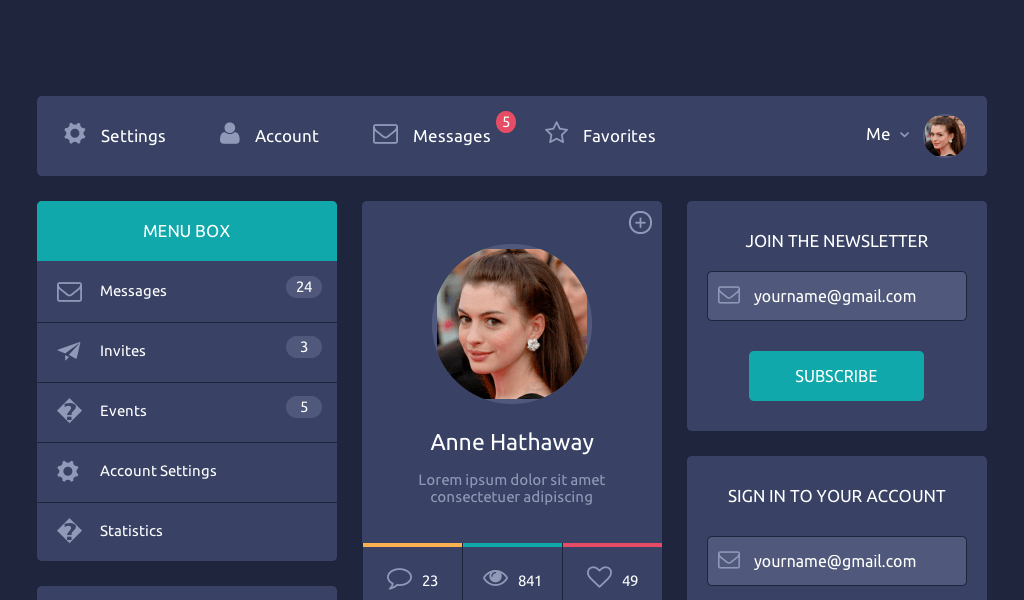Open Statistics from the sidebar menu
The image size is (1024, 600).
131,531
